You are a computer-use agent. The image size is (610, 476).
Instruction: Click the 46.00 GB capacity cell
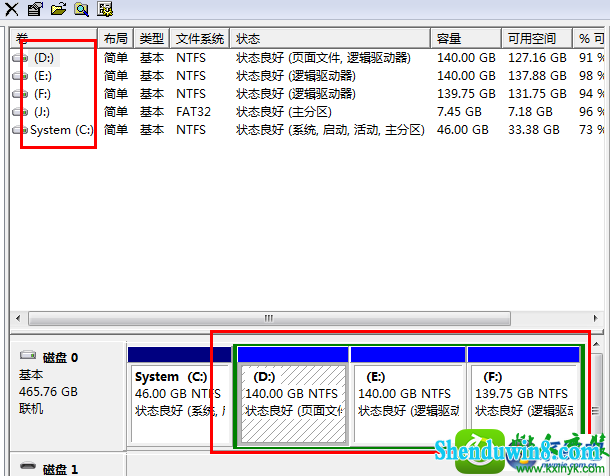coord(463,130)
